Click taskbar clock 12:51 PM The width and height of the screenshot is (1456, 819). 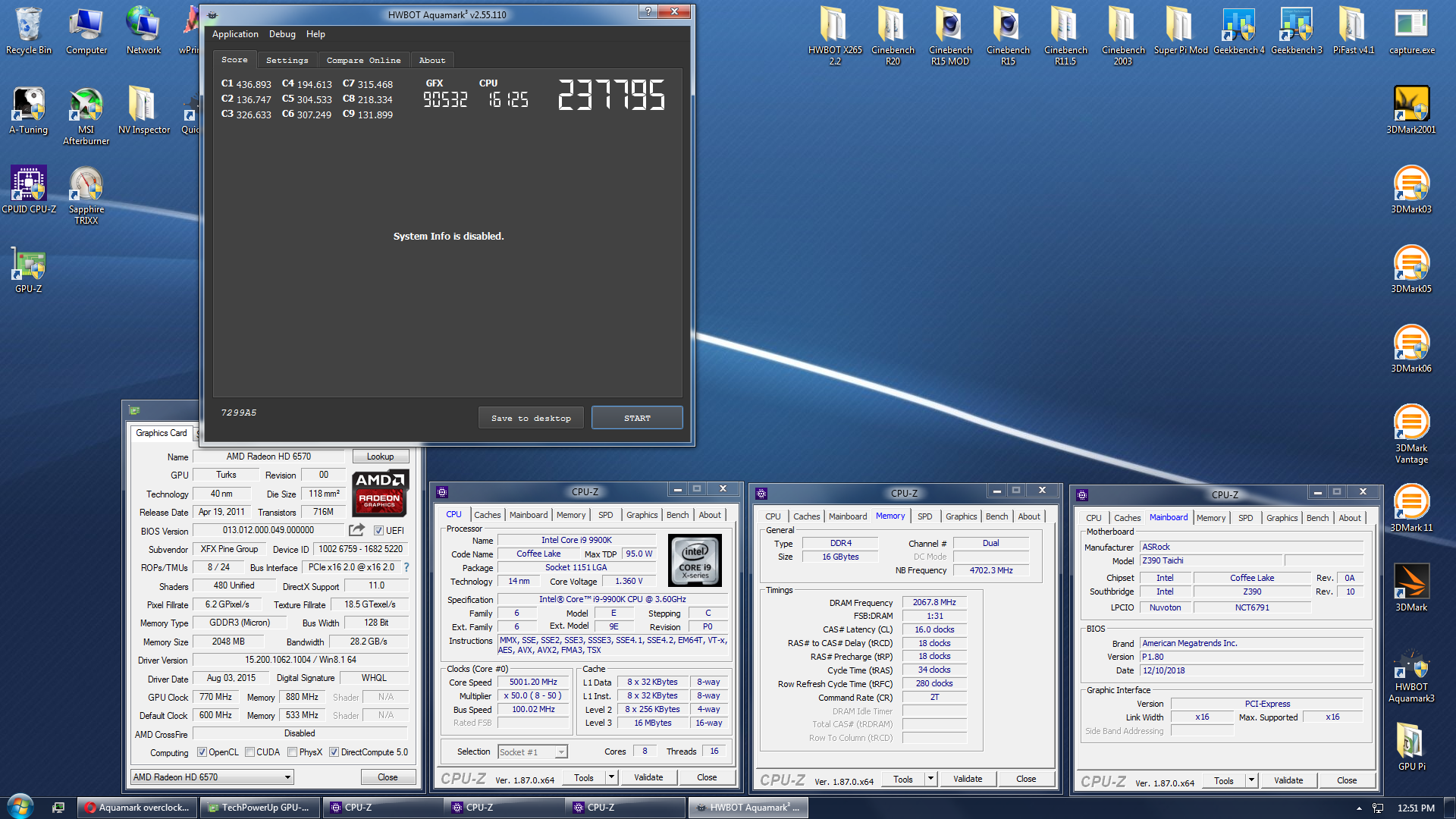pos(1416,808)
